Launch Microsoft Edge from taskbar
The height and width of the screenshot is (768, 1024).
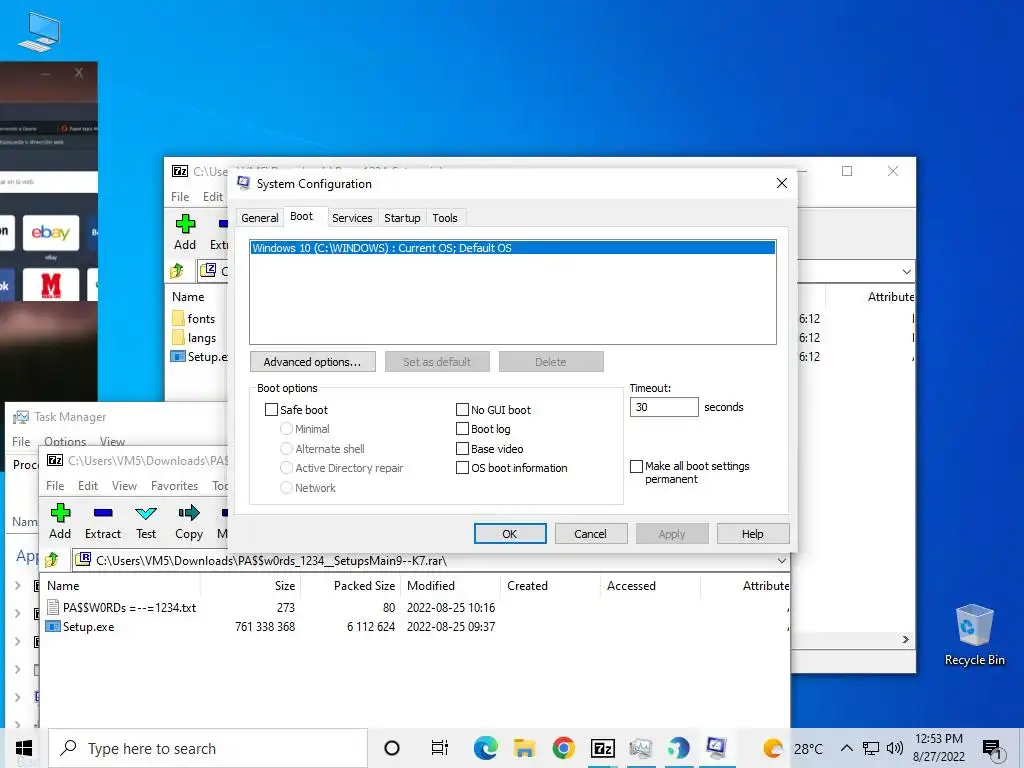(485, 748)
